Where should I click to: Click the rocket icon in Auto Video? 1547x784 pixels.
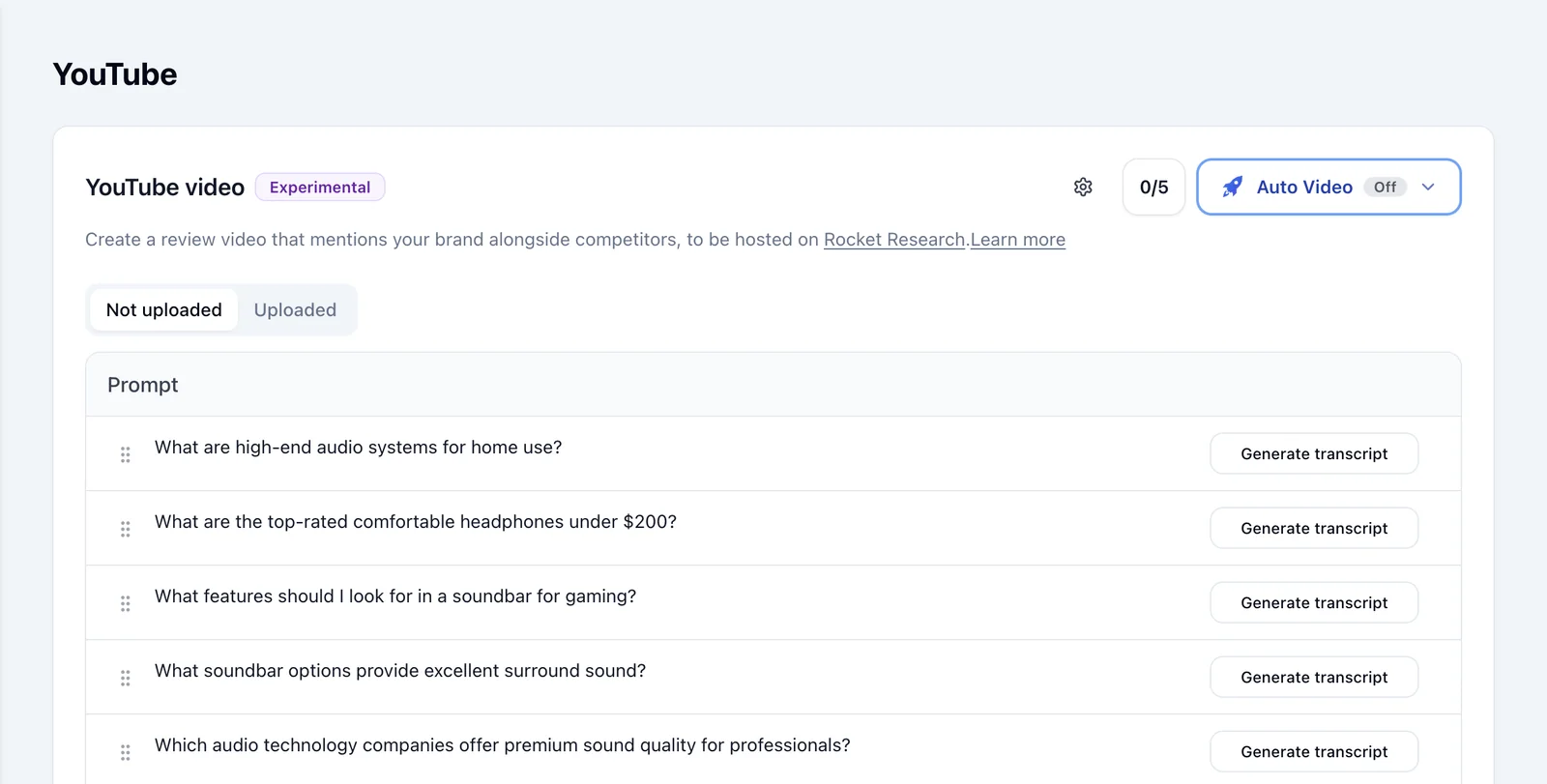point(1233,187)
